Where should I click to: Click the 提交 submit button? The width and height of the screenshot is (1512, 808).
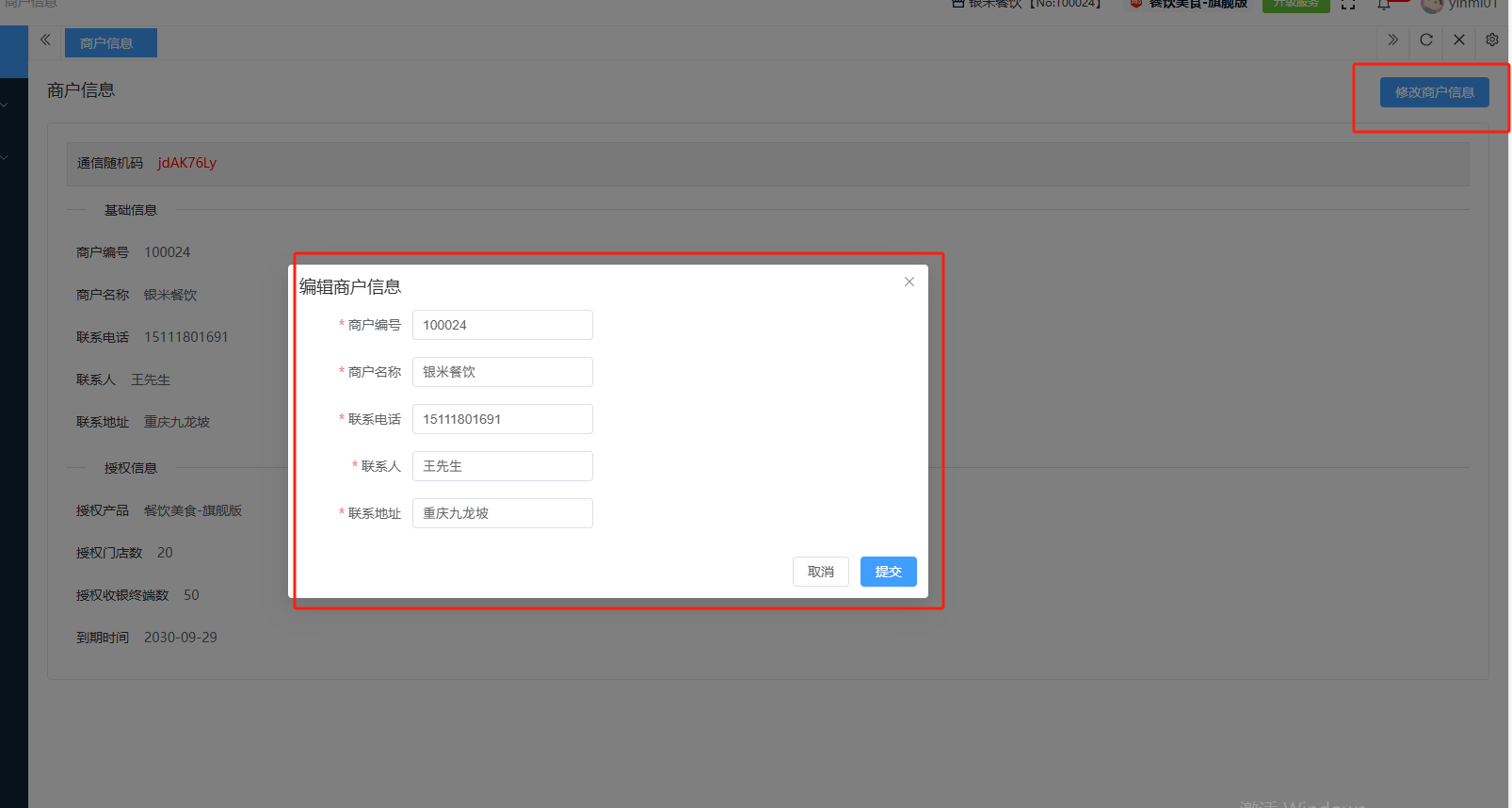888,572
